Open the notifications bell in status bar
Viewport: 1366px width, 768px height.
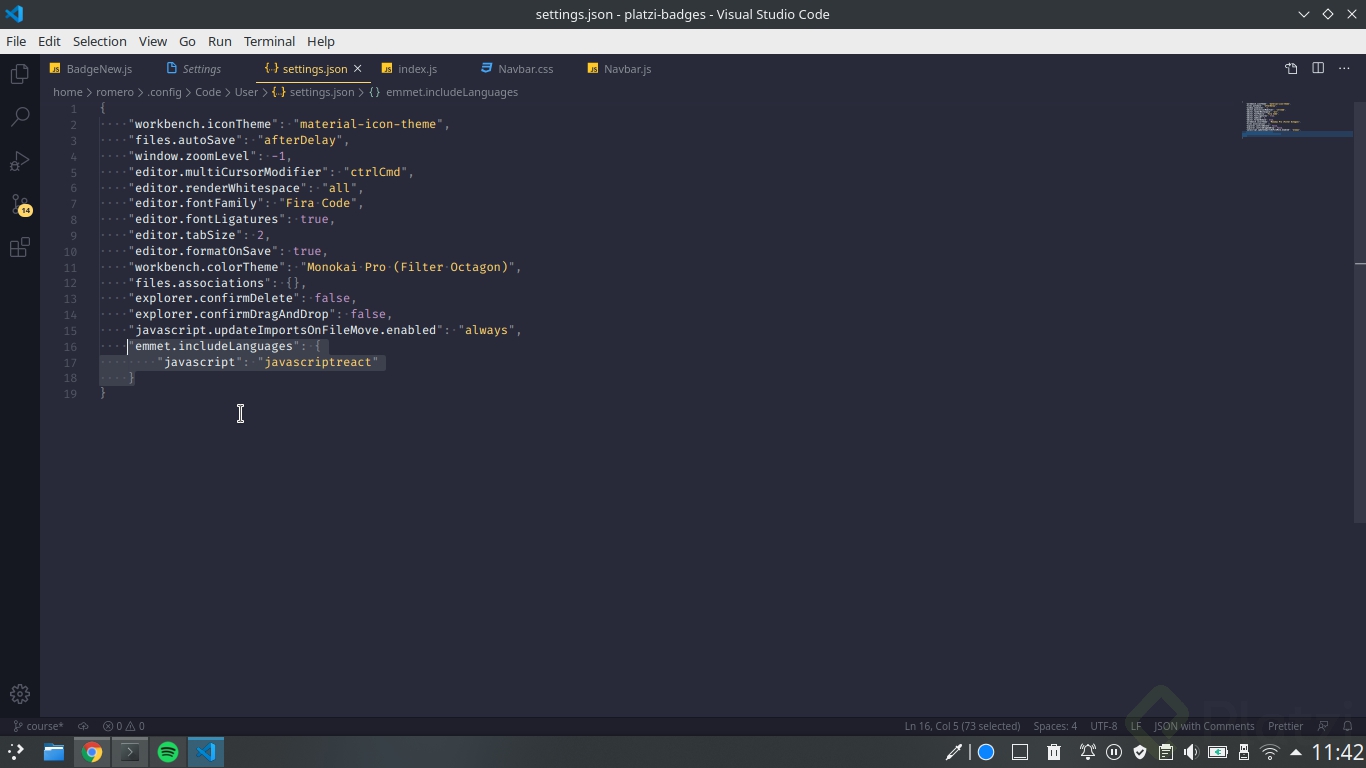pyautogui.click(x=1347, y=726)
